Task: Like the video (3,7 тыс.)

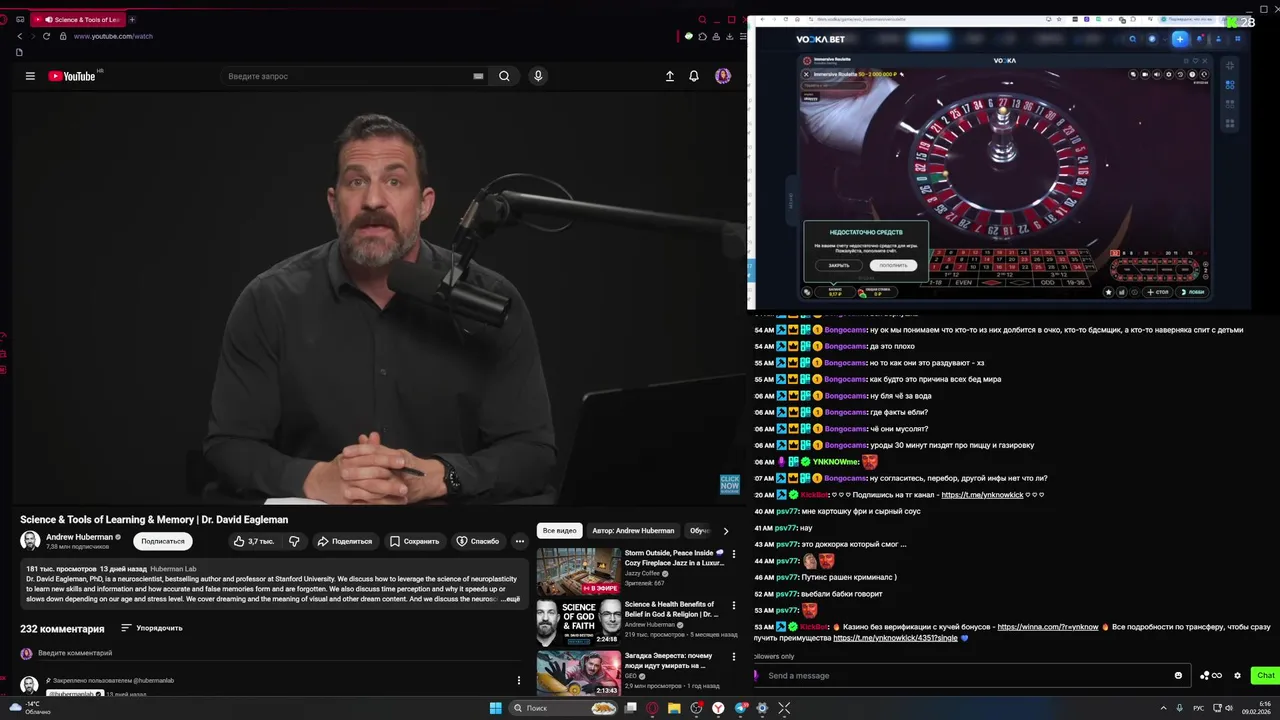Action: point(253,541)
